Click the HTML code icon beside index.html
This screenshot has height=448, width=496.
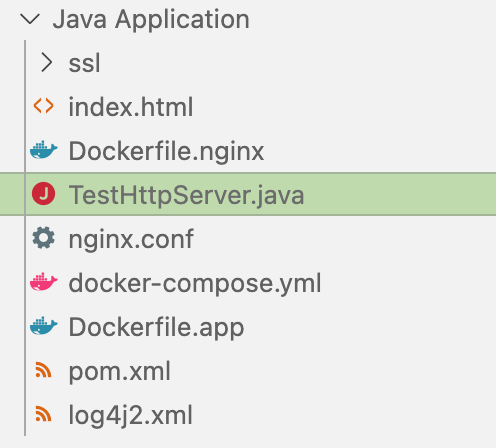point(44,106)
